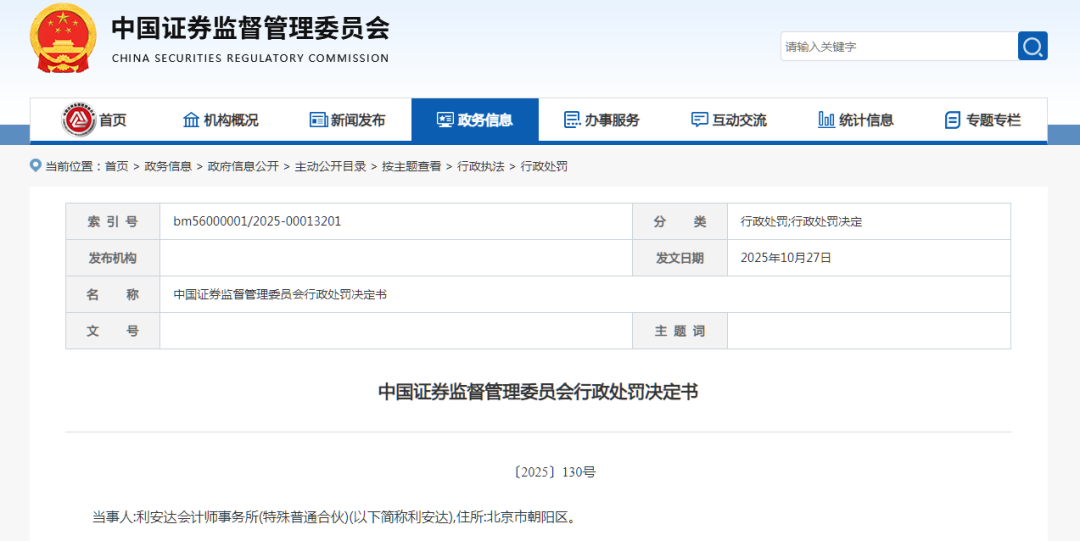
Task: Click the 发文日期 label cell
Action: [680, 258]
